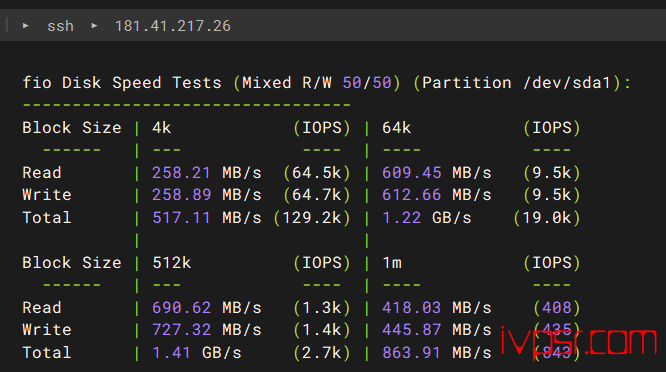Viewport: 666px width, 372px height.
Task: Click the (1.4k) IOPS value
Action: tap(322, 330)
